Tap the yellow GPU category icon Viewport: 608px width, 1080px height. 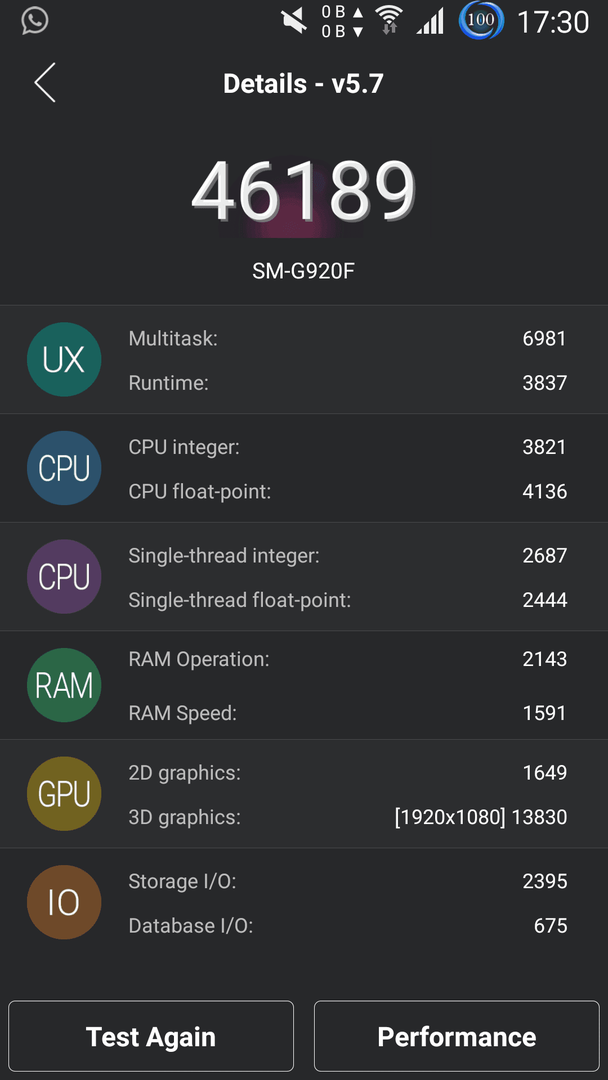click(x=64, y=793)
